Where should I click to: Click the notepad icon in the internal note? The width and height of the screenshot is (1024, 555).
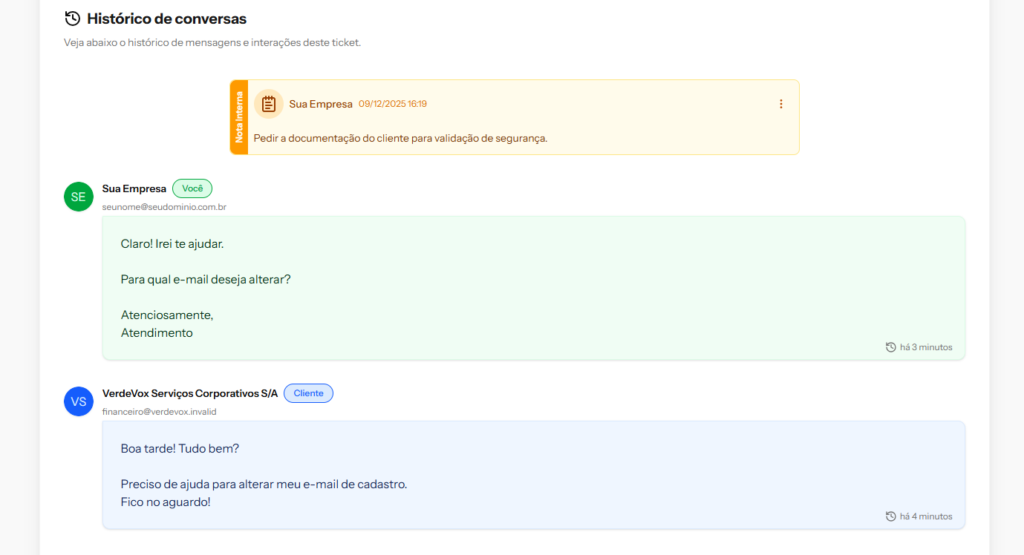click(268, 103)
